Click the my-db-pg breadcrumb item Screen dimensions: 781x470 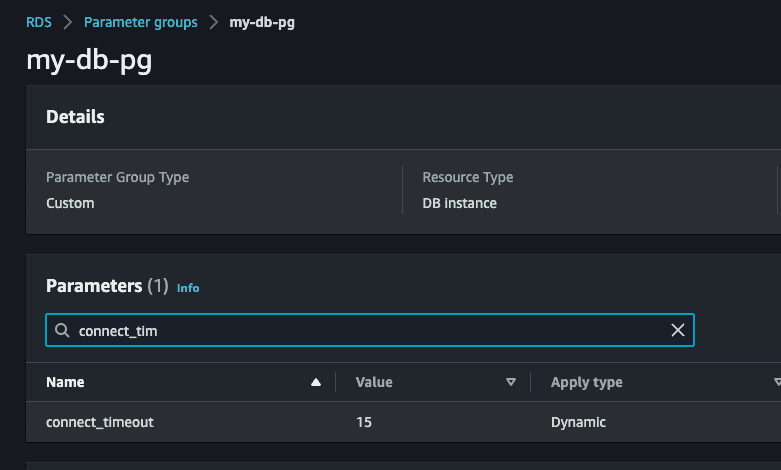point(262,22)
